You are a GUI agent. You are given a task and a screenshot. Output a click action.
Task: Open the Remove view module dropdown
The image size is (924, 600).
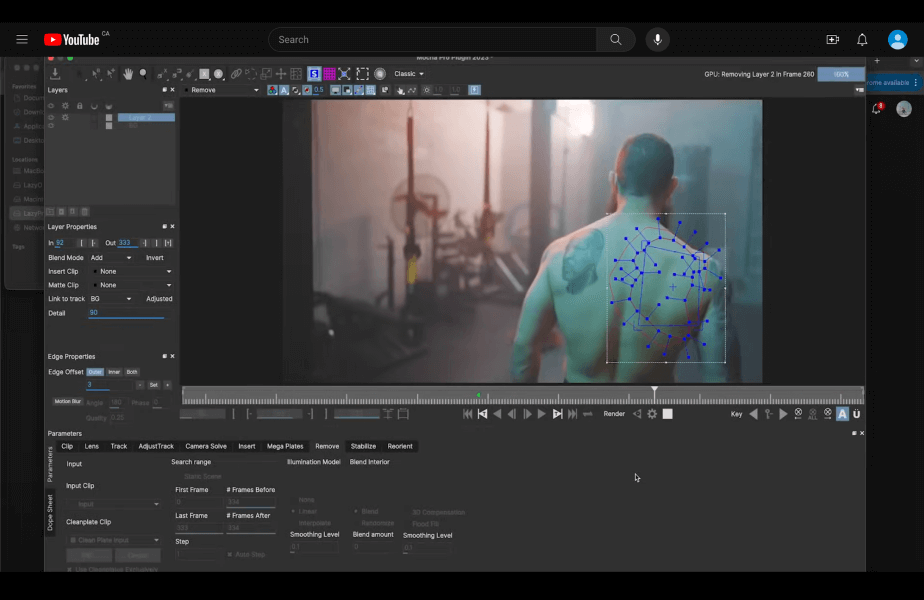tap(222, 90)
